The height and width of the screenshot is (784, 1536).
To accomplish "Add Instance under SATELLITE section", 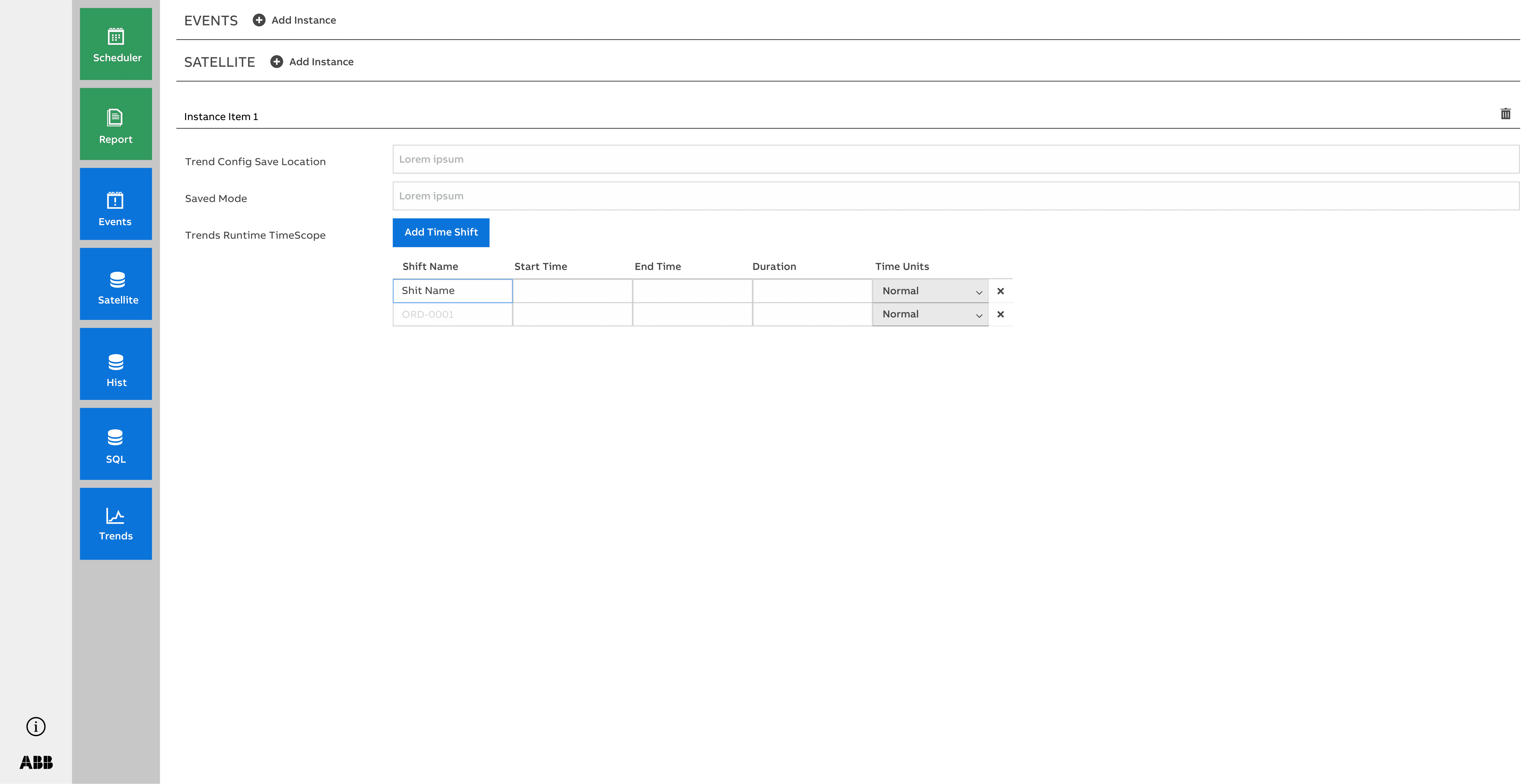I will (312, 62).
